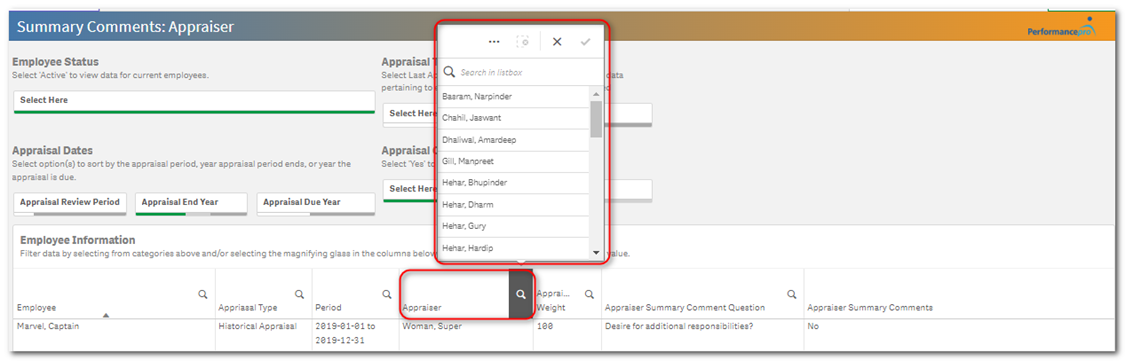Select Hehar, Hardip in the listbox
The width and height of the screenshot is (1125, 361).
click(513, 248)
